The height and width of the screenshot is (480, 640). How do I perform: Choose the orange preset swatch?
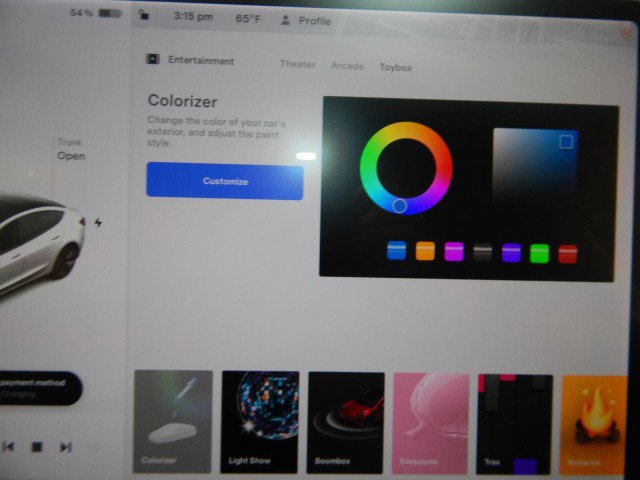tap(425, 251)
